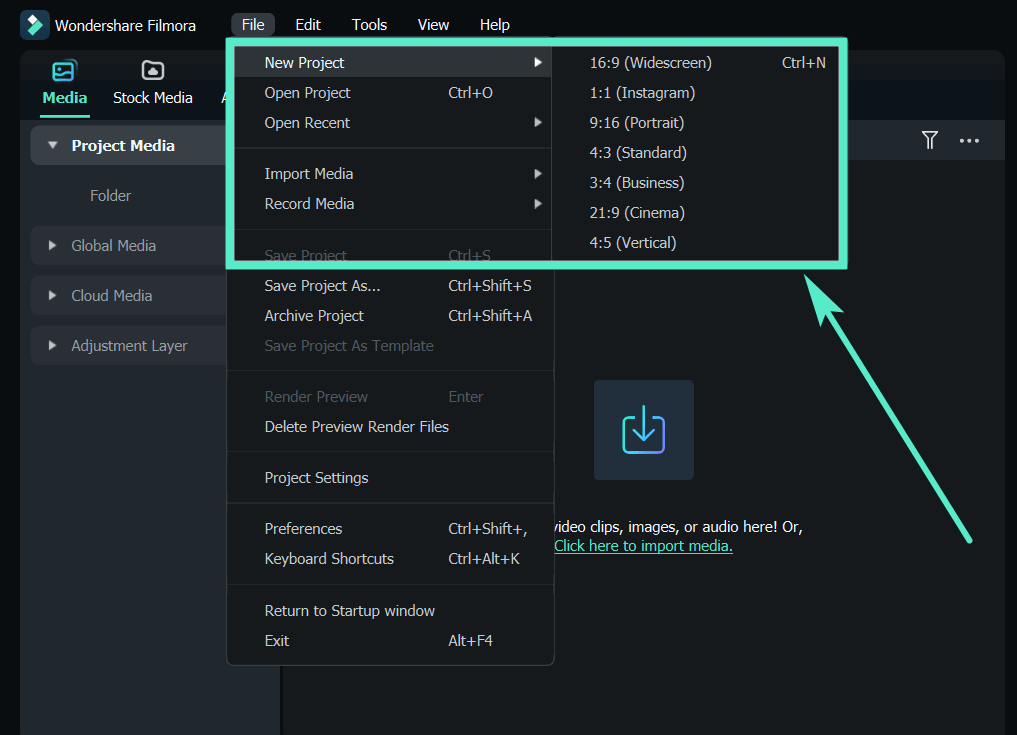The image size is (1017, 735).
Task: Choose Open Project from File menu
Action: click(x=392, y=93)
